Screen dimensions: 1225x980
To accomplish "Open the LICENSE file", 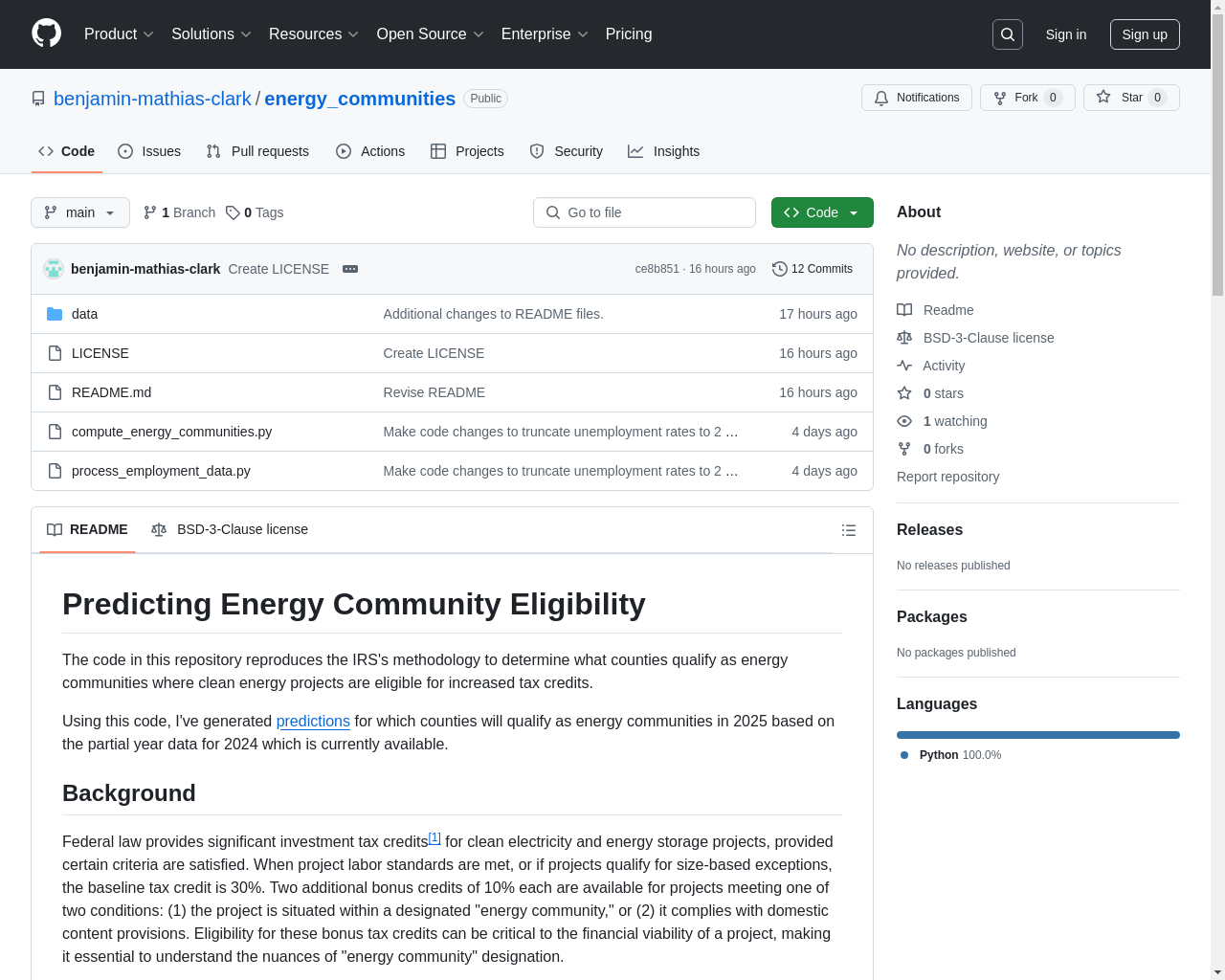I will [x=100, y=353].
